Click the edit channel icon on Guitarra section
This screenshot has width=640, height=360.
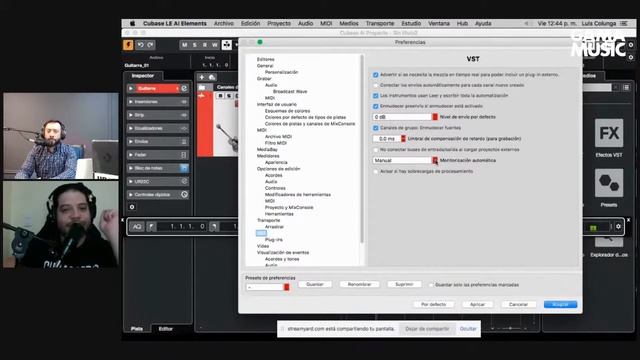184,88
